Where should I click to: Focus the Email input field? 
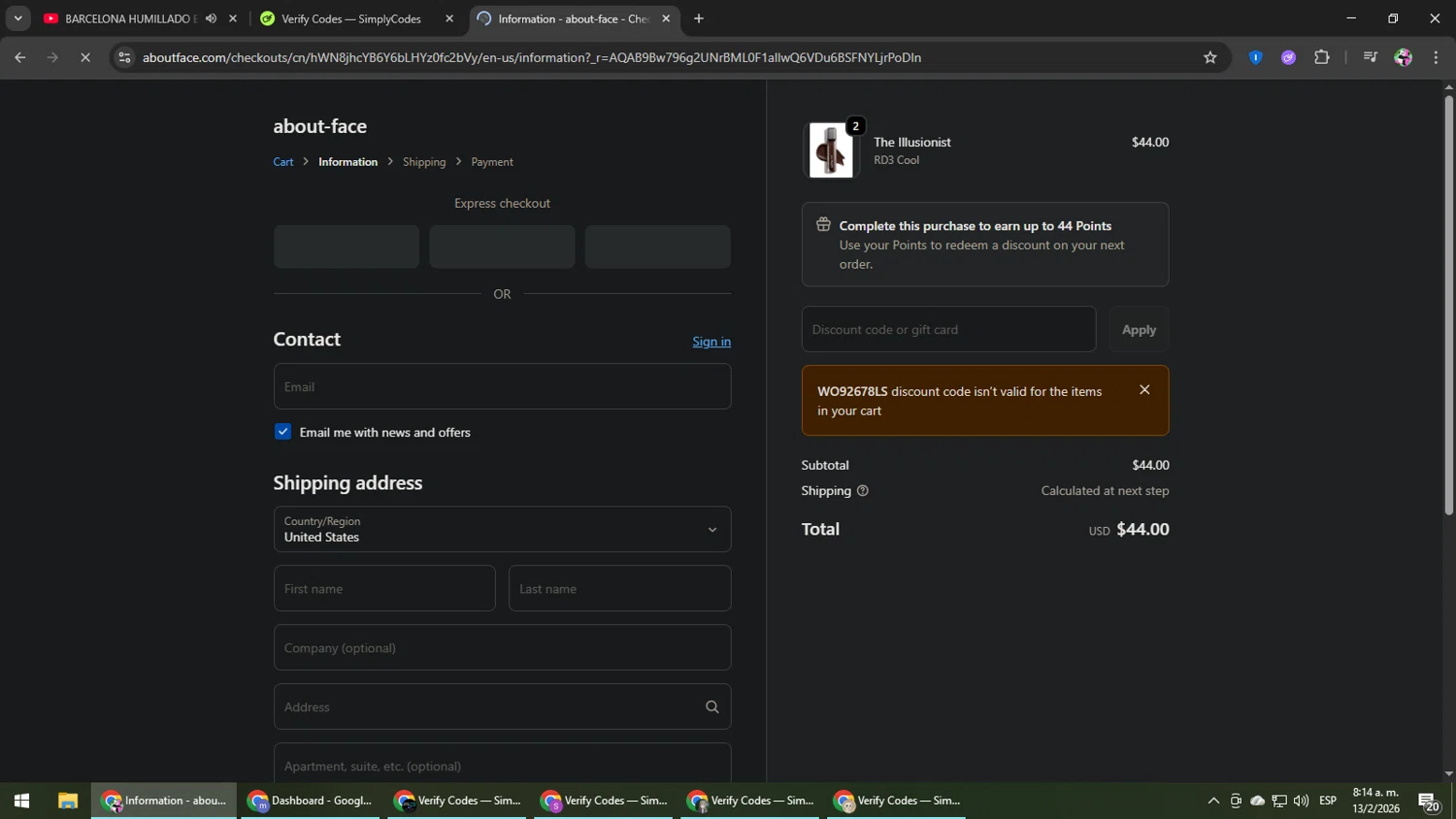coord(502,386)
